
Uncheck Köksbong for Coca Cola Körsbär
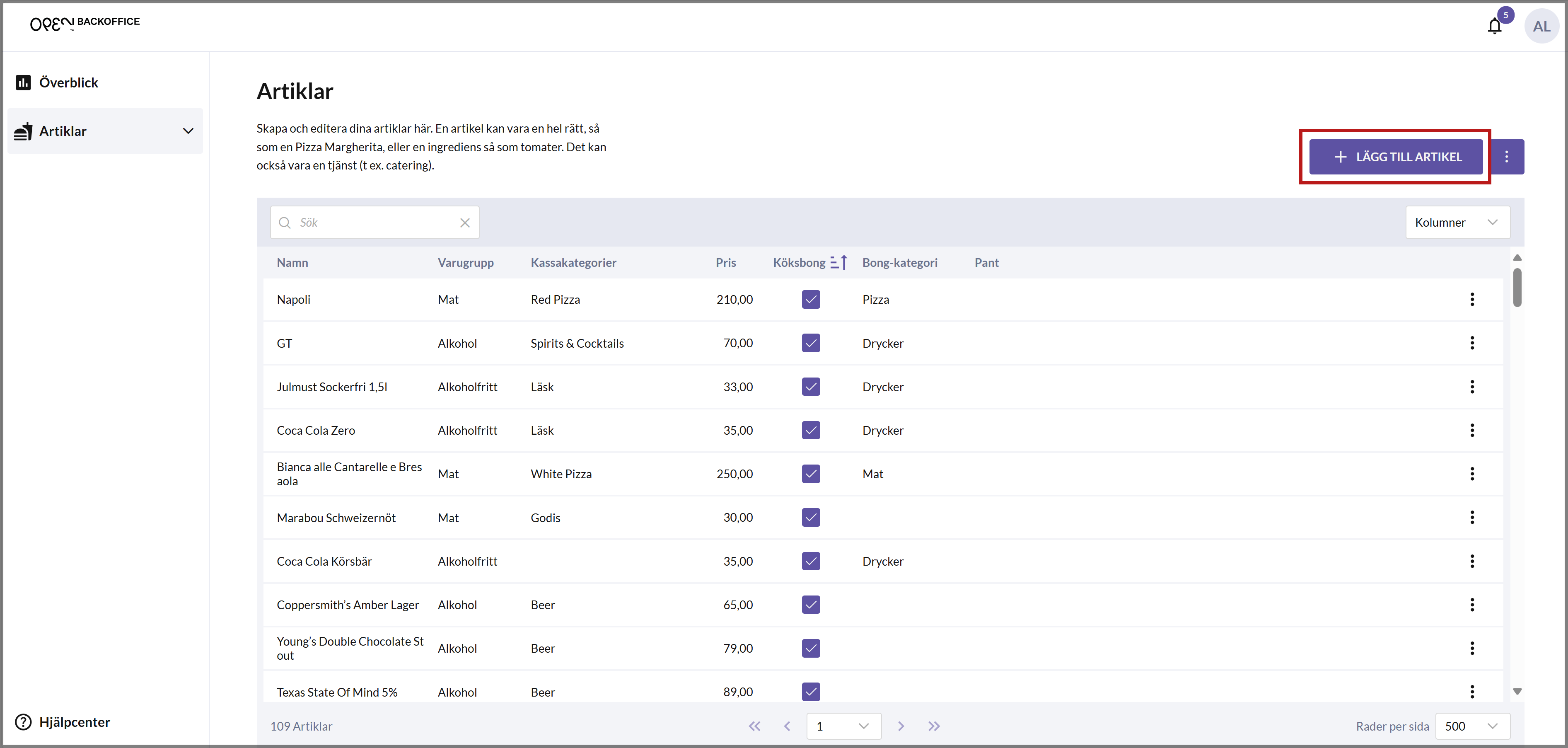(811, 561)
